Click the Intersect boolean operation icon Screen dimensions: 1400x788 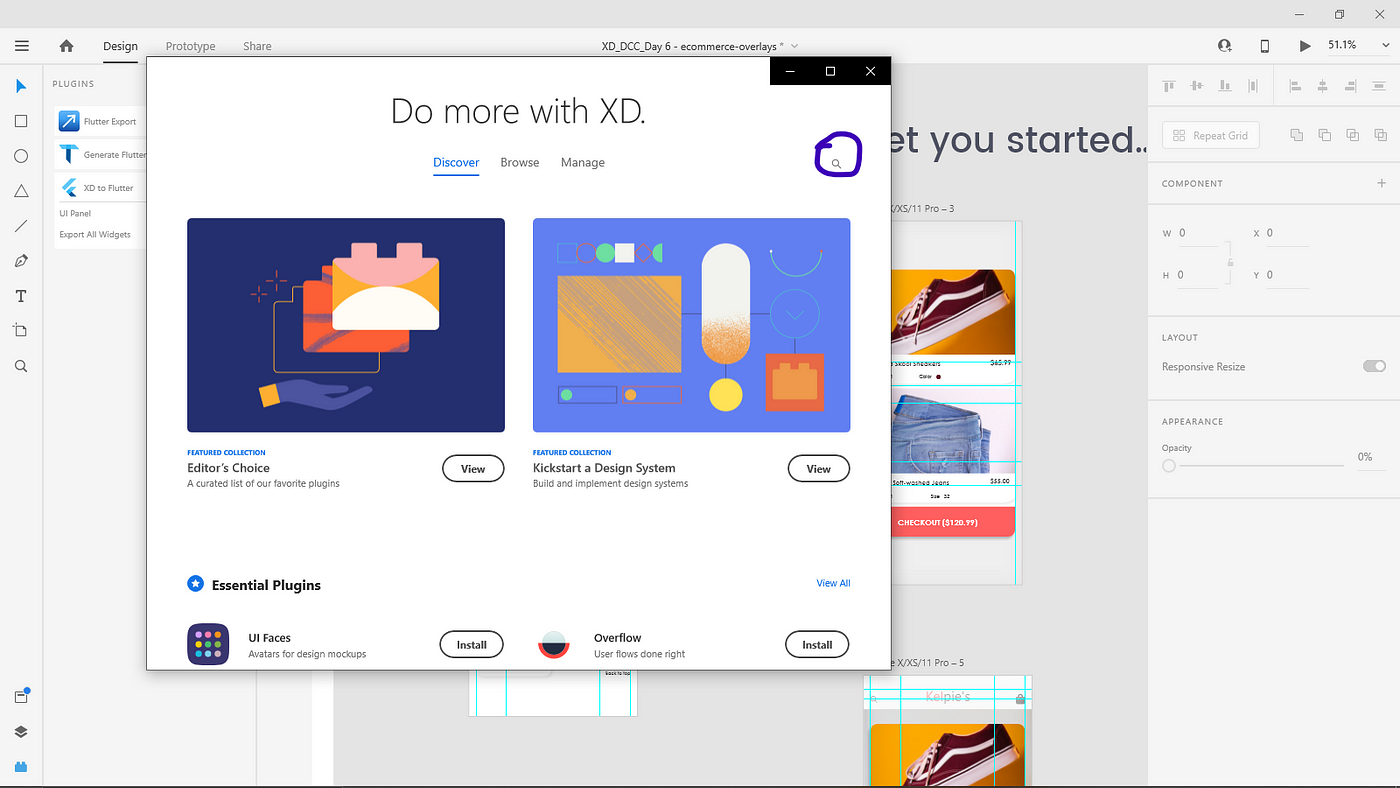1353,135
